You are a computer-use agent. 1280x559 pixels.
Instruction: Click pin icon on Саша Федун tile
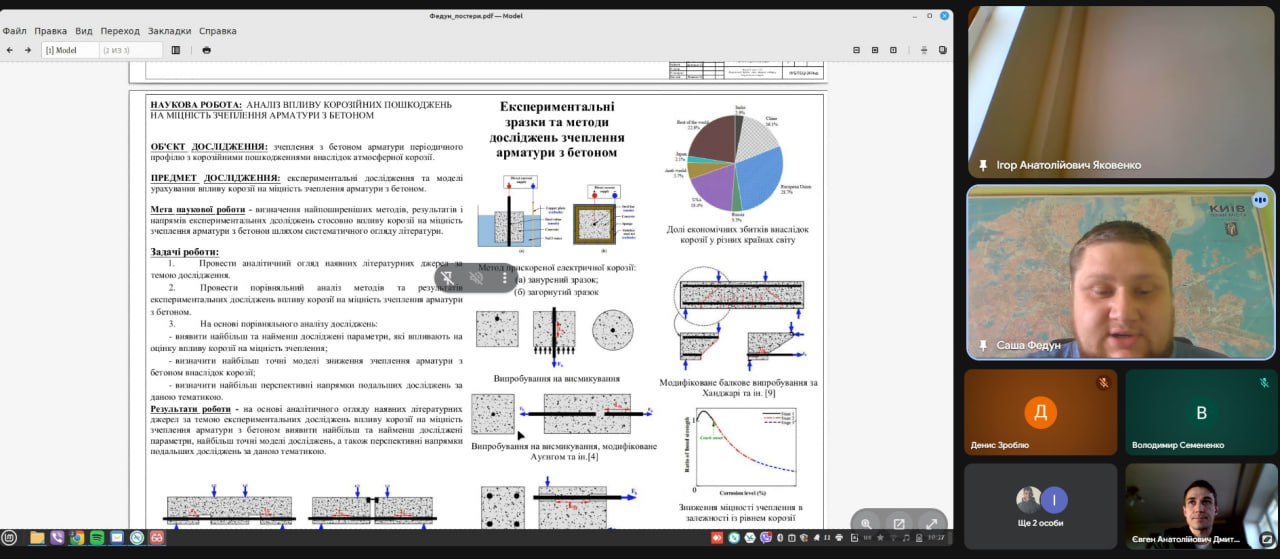click(983, 345)
